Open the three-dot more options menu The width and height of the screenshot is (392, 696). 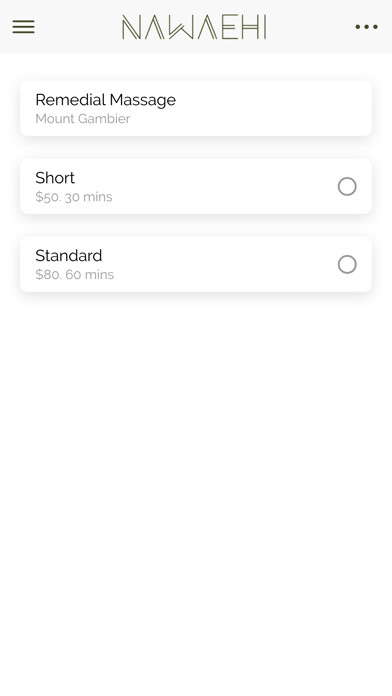[x=366, y=27]
